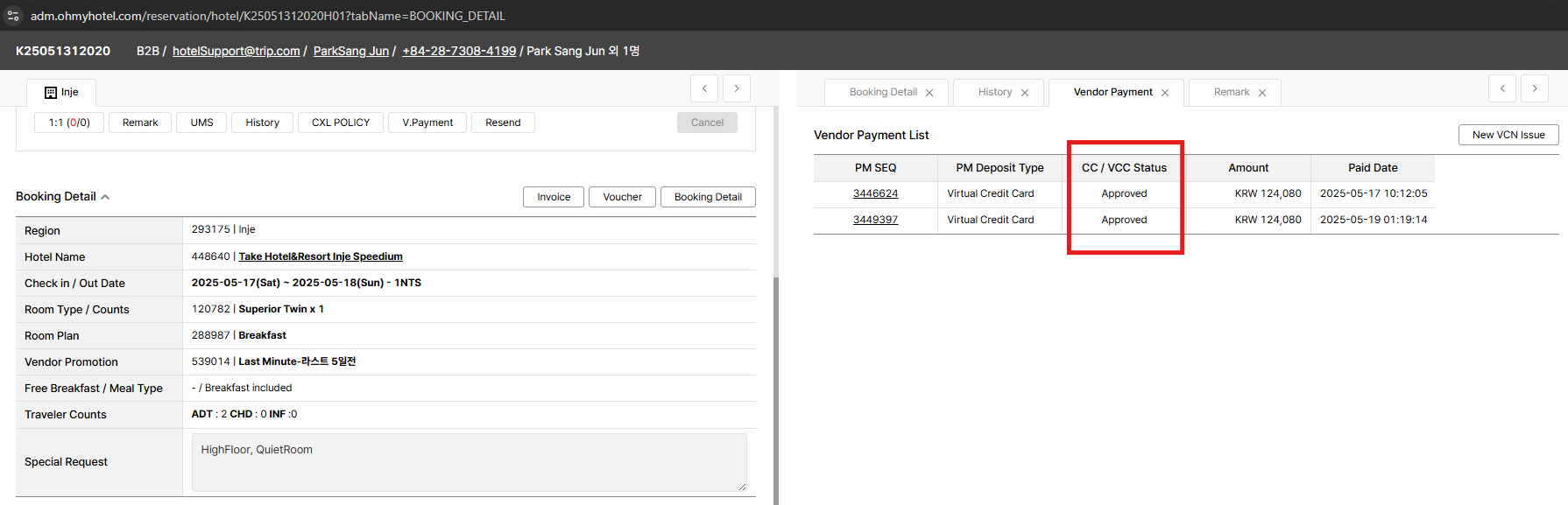Go to previous tab in right panel
Viewport: 1568px width, 505px height.
[1502, 88]
